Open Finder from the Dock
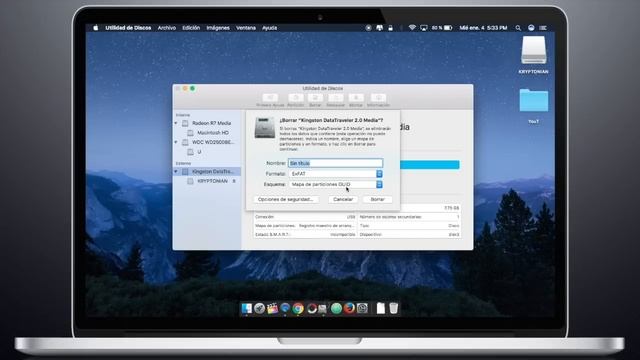This screenshot has width=640, height=360. tap(247, 309)
